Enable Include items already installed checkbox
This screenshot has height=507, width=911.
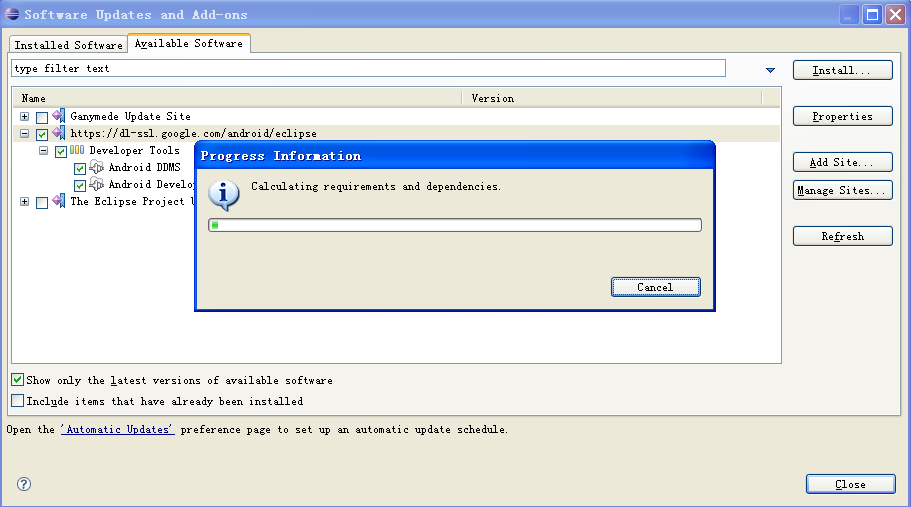[17, 401]
